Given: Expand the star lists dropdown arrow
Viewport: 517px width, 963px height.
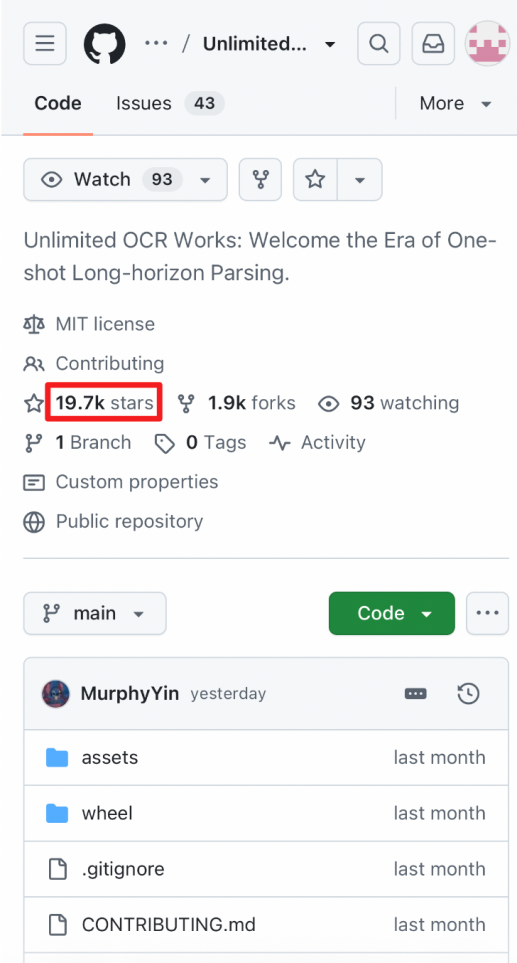Looking at the screenshot, I should [x=360, y=179].
